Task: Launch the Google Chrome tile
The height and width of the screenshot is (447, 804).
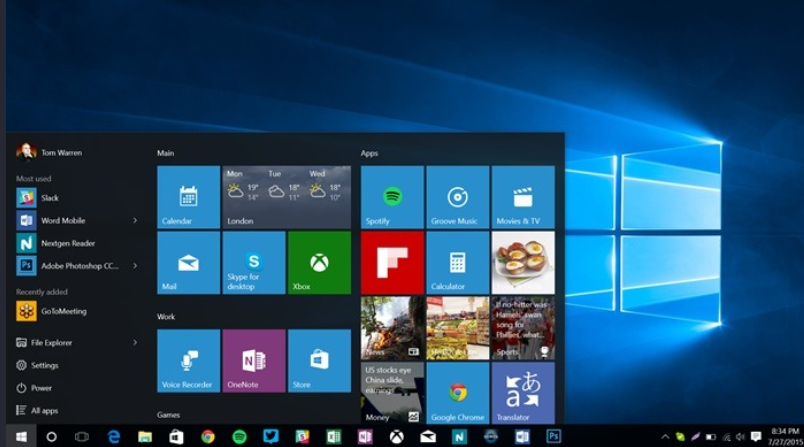Action: coord(457,393)
